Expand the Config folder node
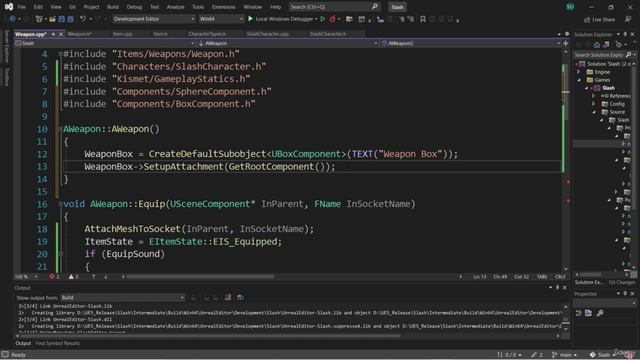The image size is (640, 360). (x=594, y=104)
